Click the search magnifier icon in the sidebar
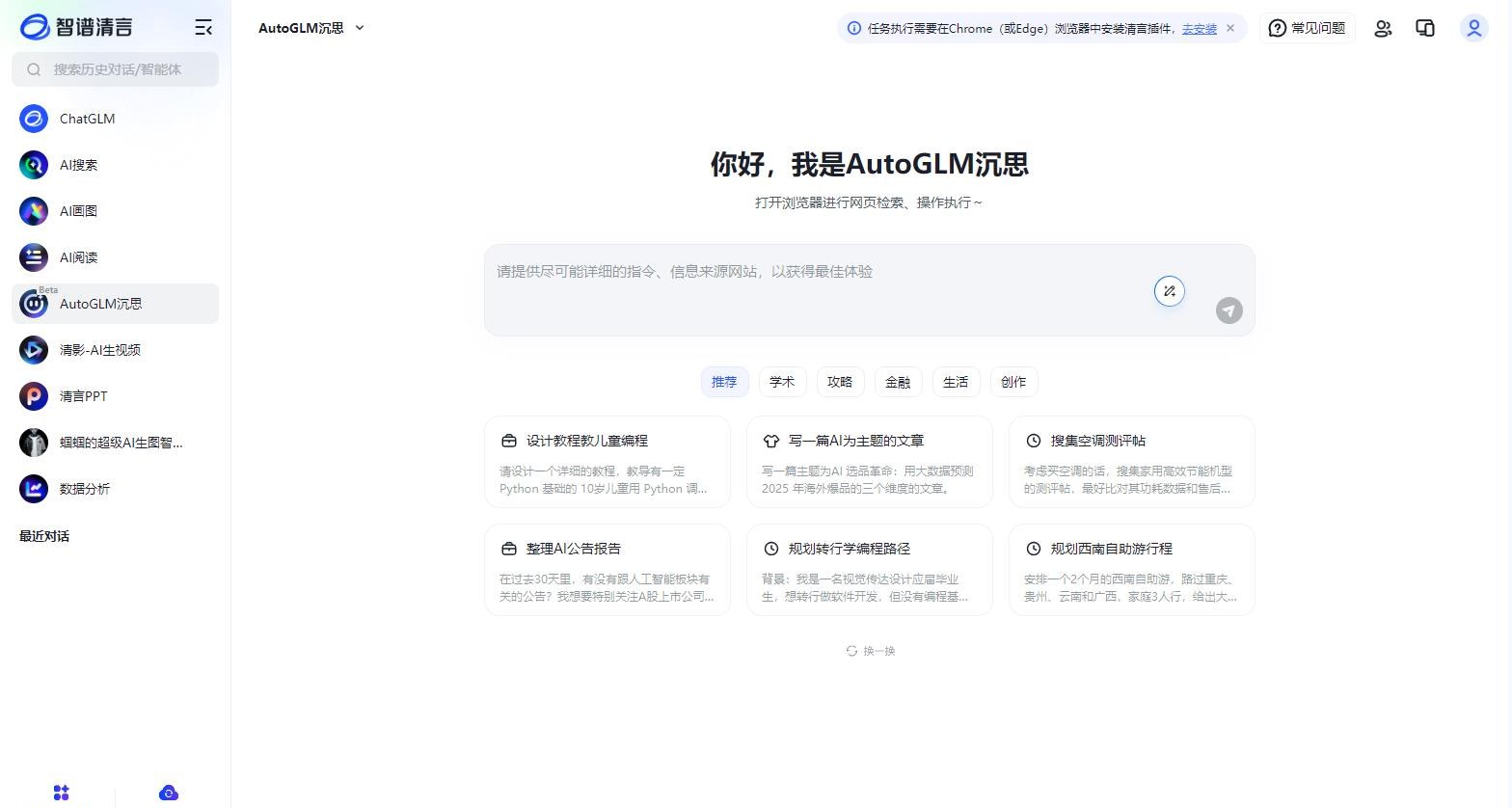This screenshot has height=808, width=1512. coord(34,69)
